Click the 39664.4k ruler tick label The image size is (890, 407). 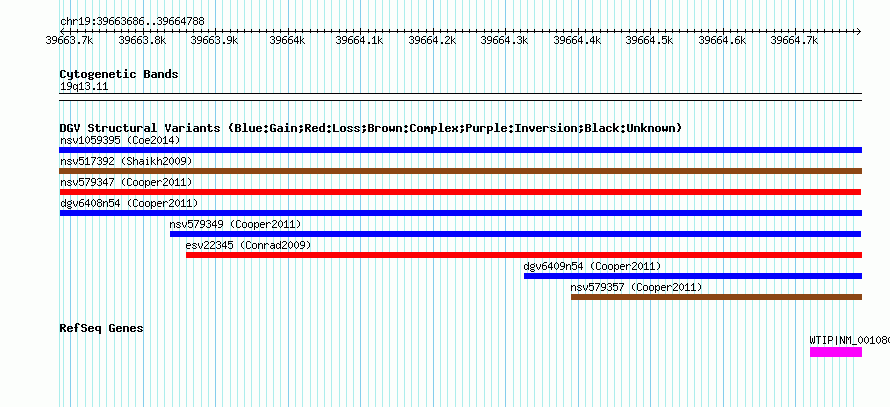coord(577,40)
